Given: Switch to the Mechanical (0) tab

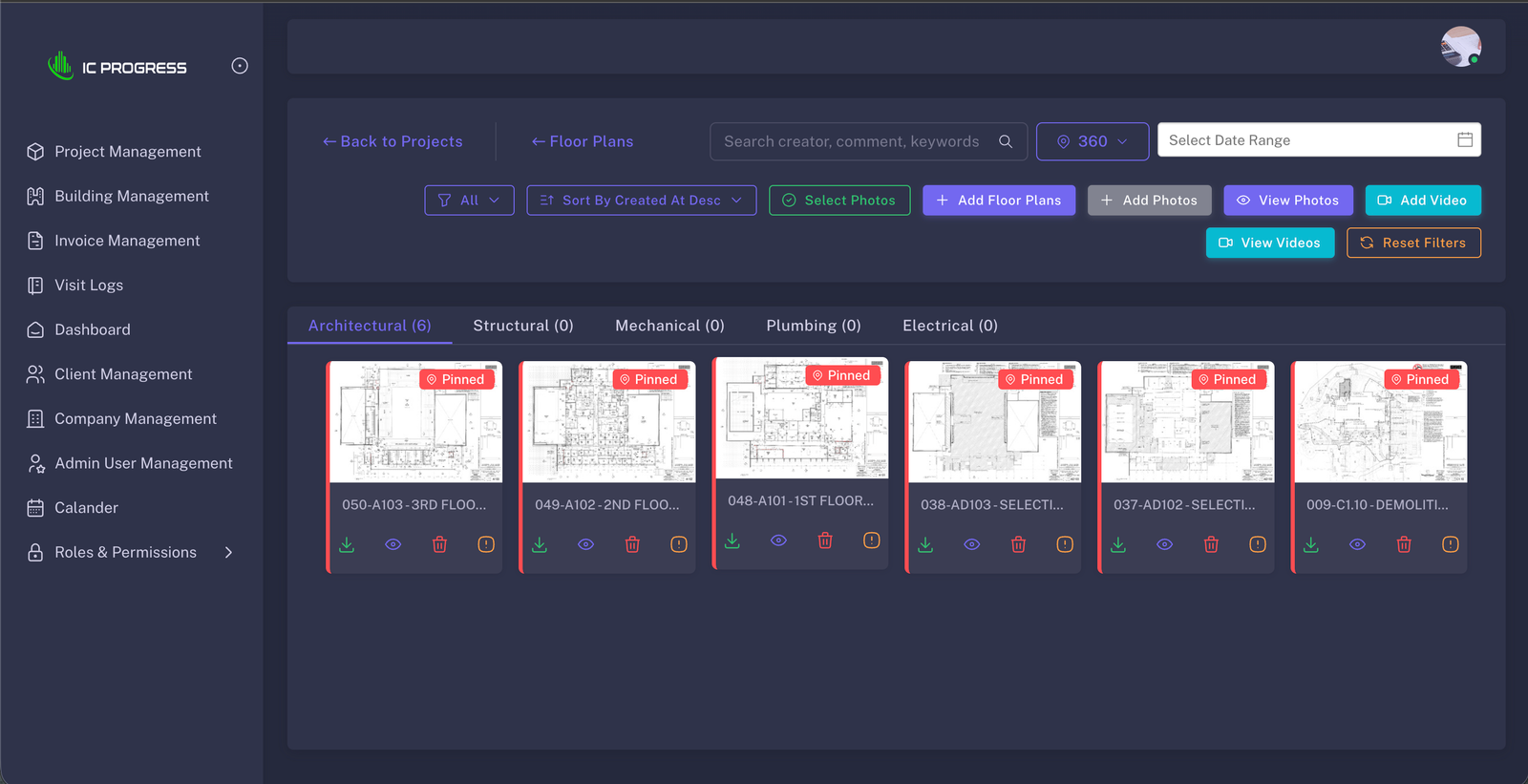Looking at the screenshot, I should tap(669, 326).
